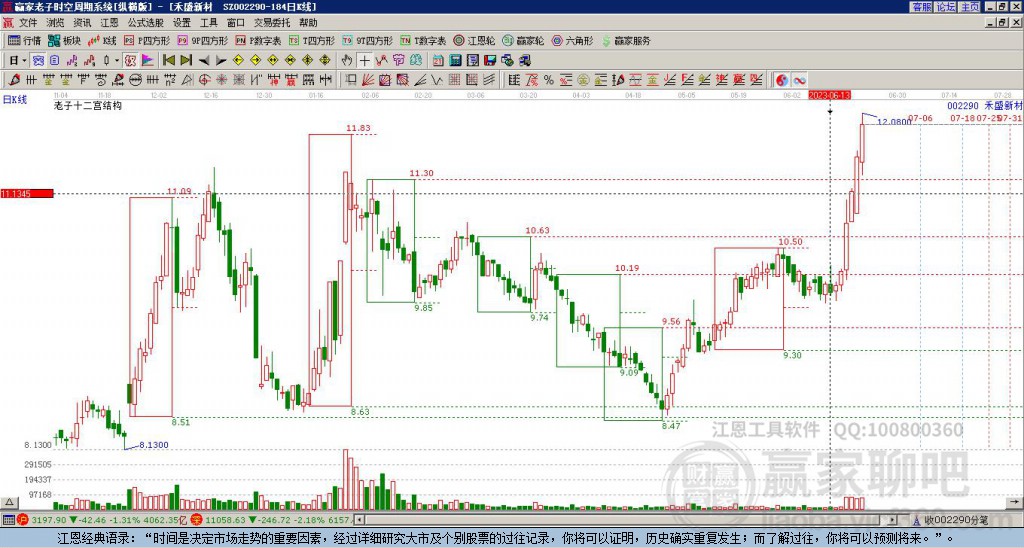Select the gold coin circle tool
1024x548 pixels.
tap(583, 80)
